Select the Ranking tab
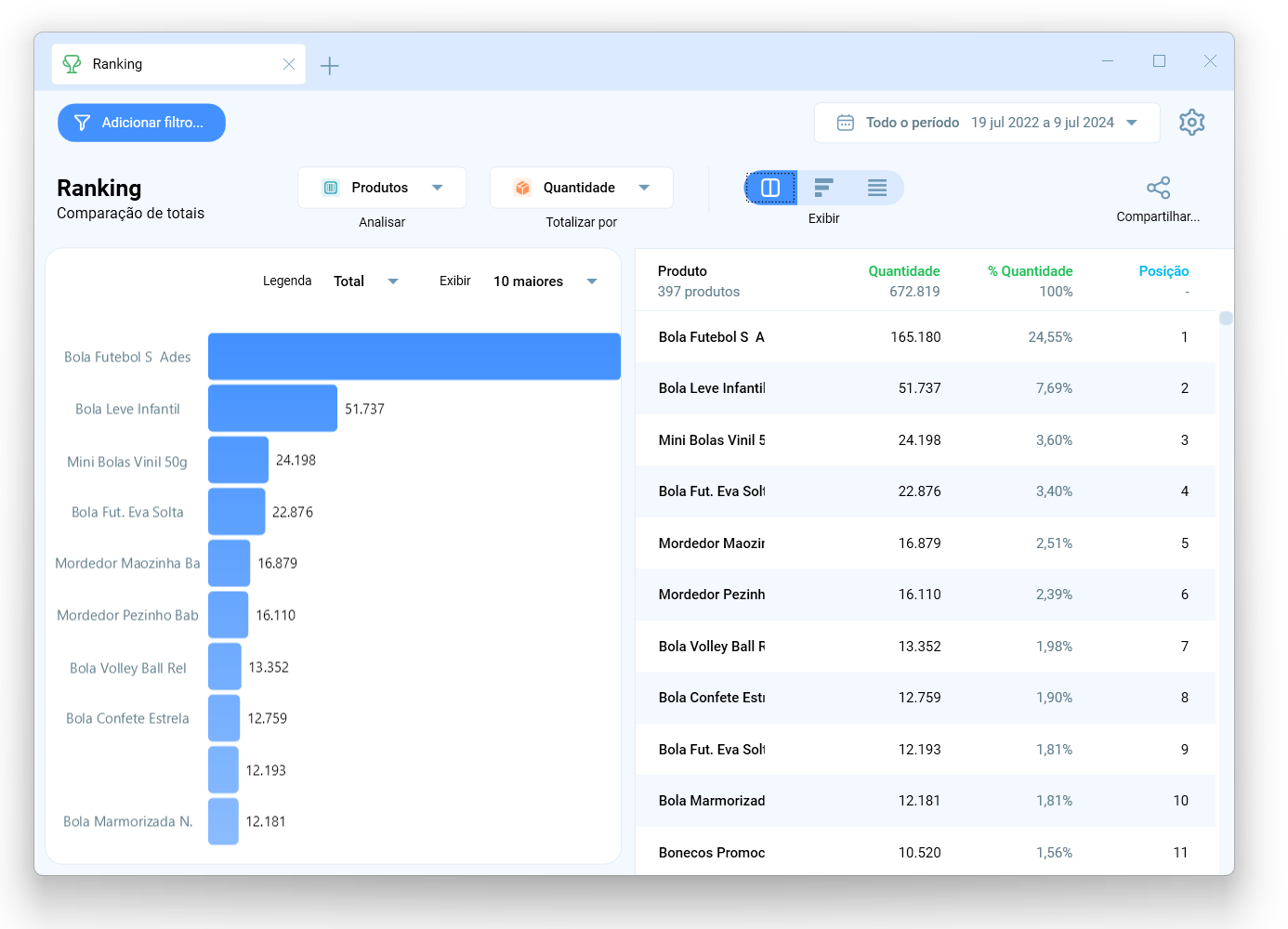The width and height of the screenshot is (1288, 929). (178, 64)
